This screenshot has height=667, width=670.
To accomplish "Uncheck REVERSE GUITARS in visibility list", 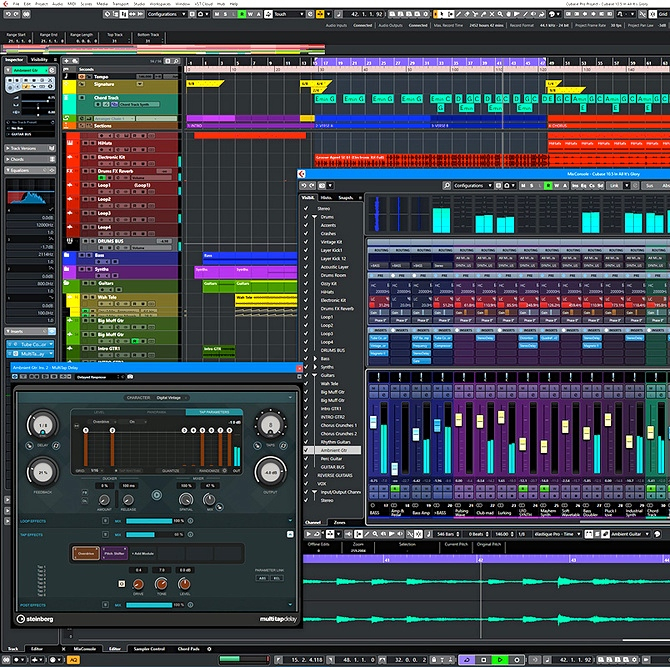I will [x=306, y=475].
